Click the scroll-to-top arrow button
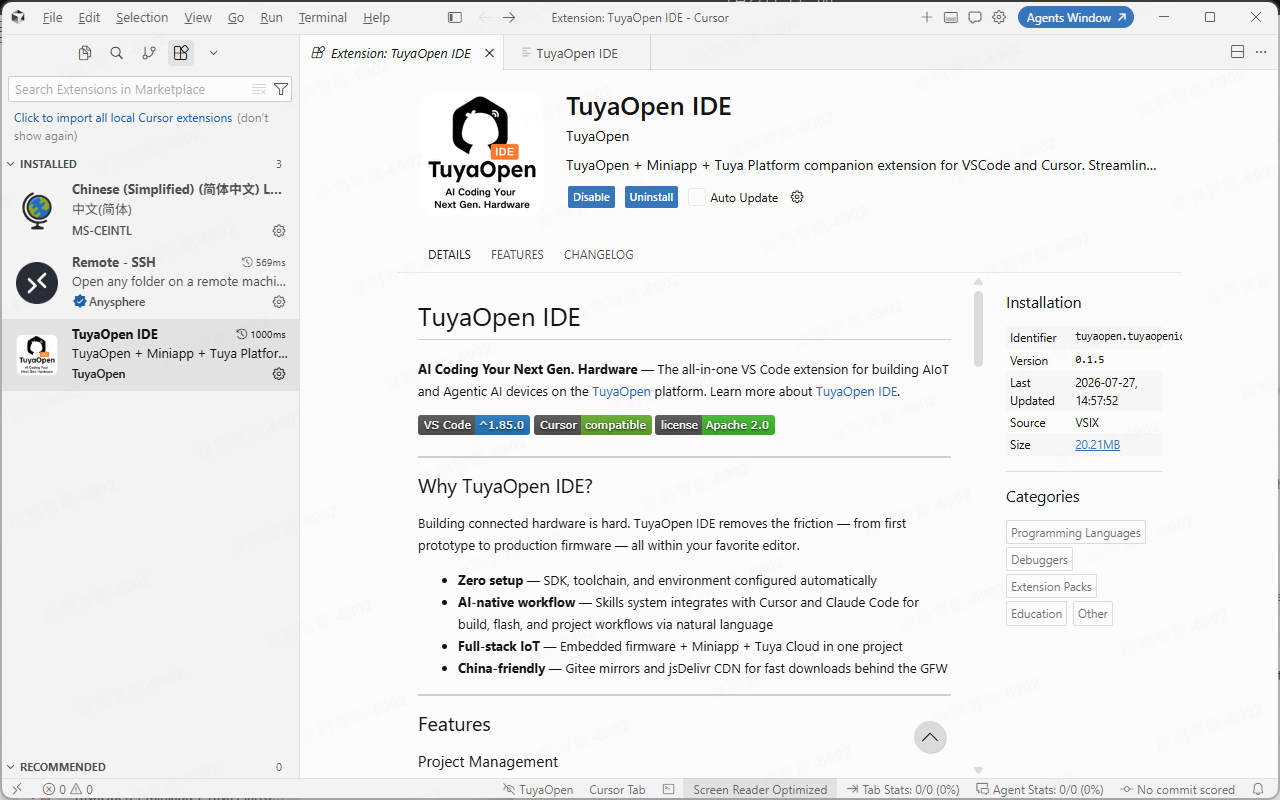The height and width of the screenshot is (800, 1280). 930,737
